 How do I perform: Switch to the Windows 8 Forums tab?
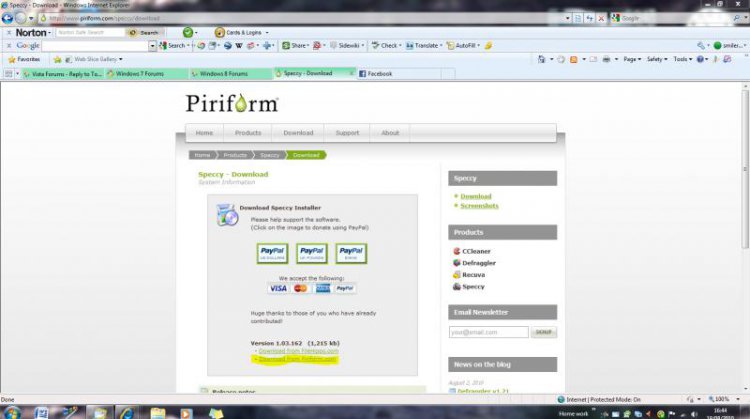coord(231,74)
